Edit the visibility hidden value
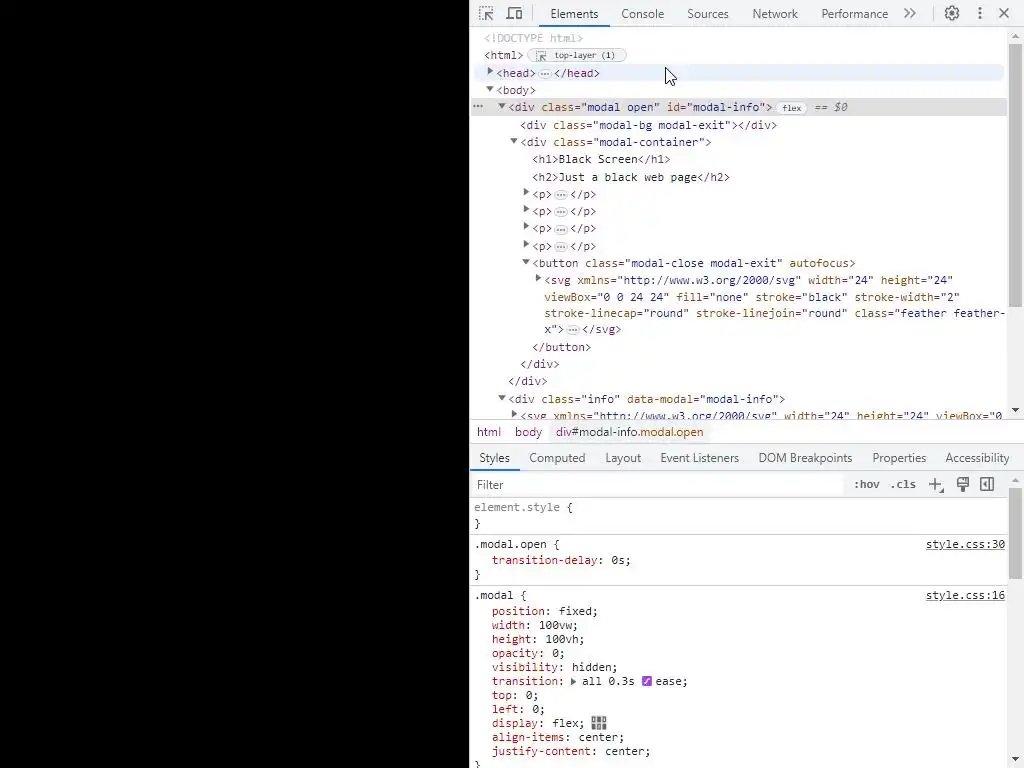 [592, 667]
